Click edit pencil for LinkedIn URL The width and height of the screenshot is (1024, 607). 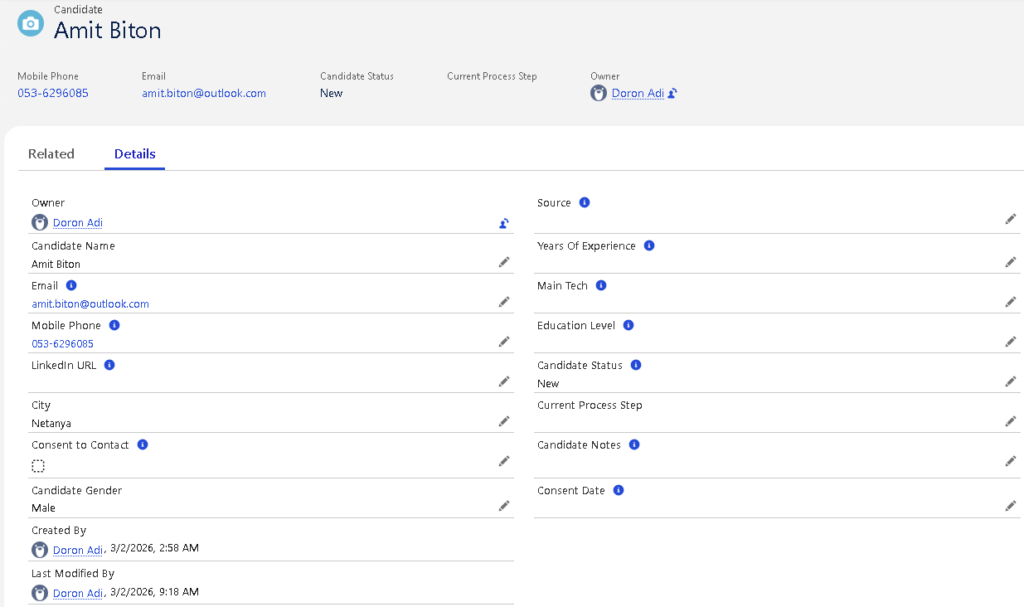tap(504, 382)
